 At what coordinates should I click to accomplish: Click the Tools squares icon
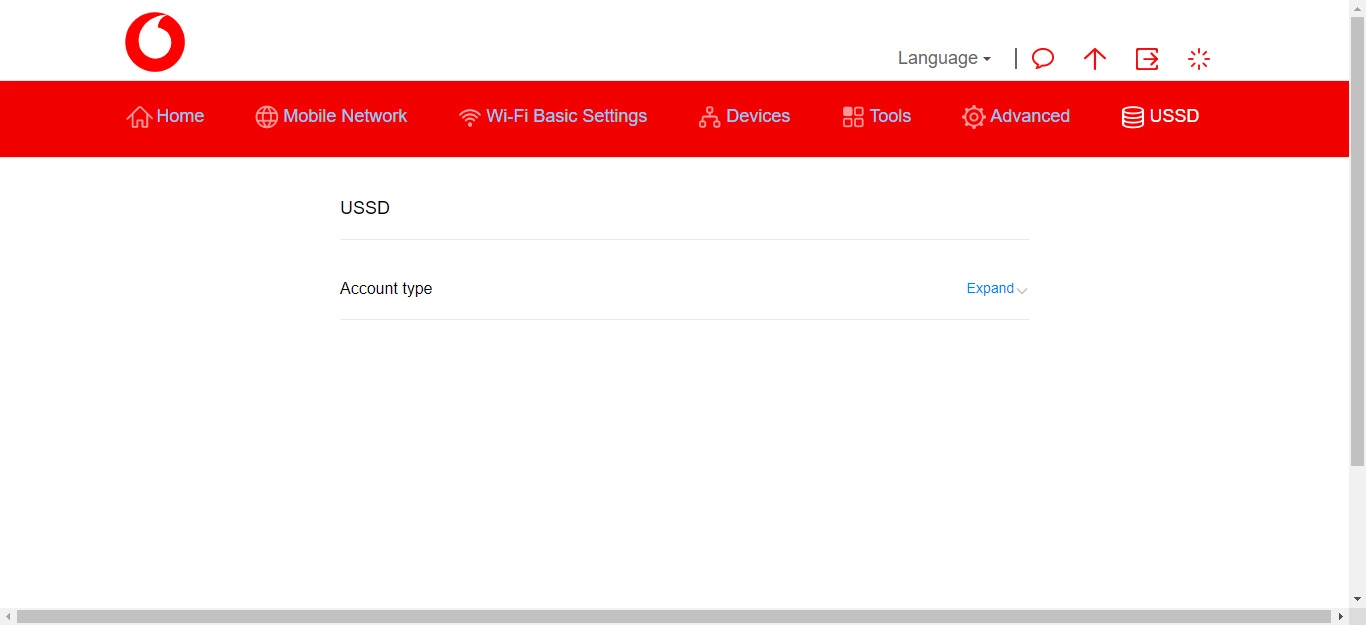853,116
